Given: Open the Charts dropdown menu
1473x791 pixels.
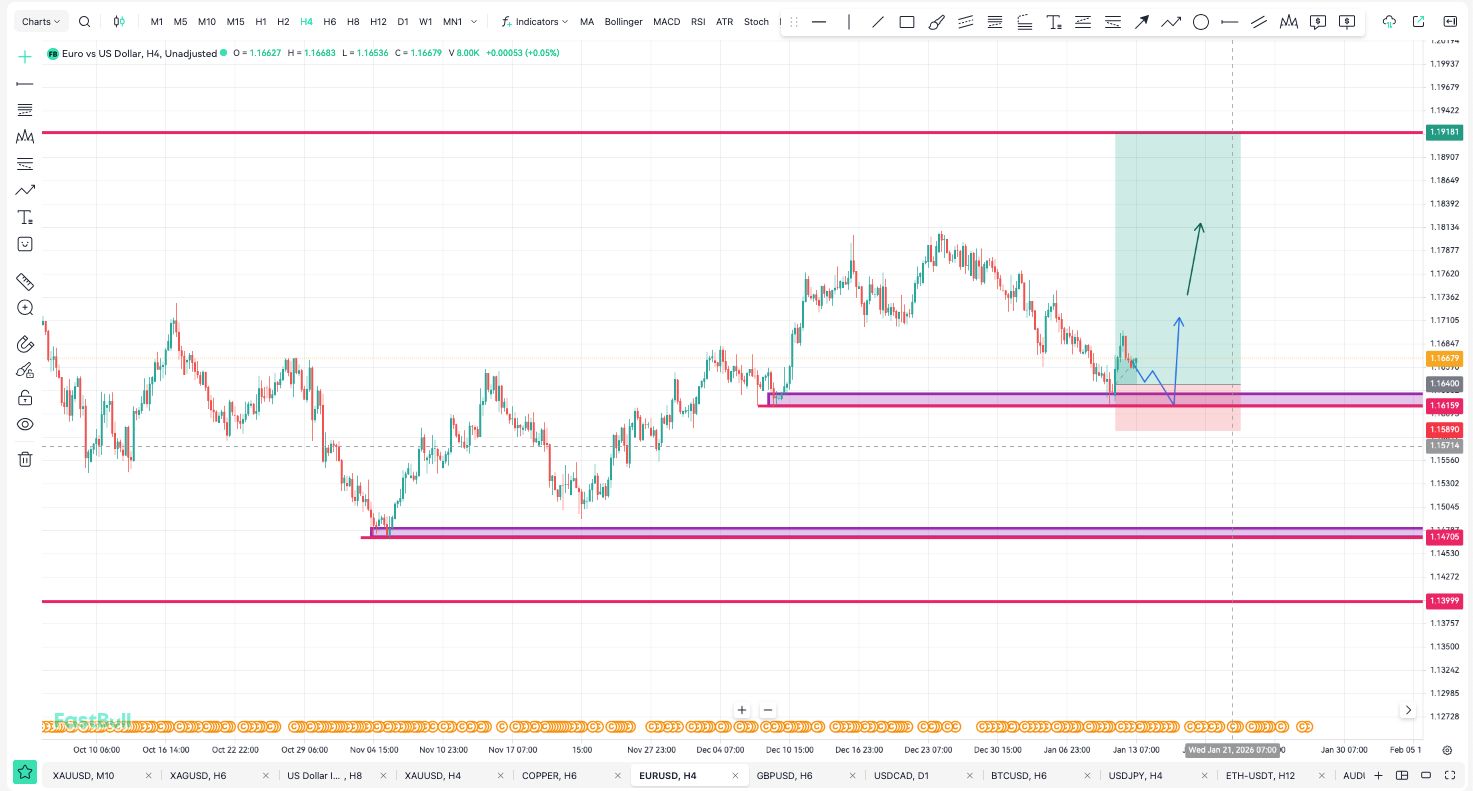Looking at the screenshot, I should [x=41, y=22].
